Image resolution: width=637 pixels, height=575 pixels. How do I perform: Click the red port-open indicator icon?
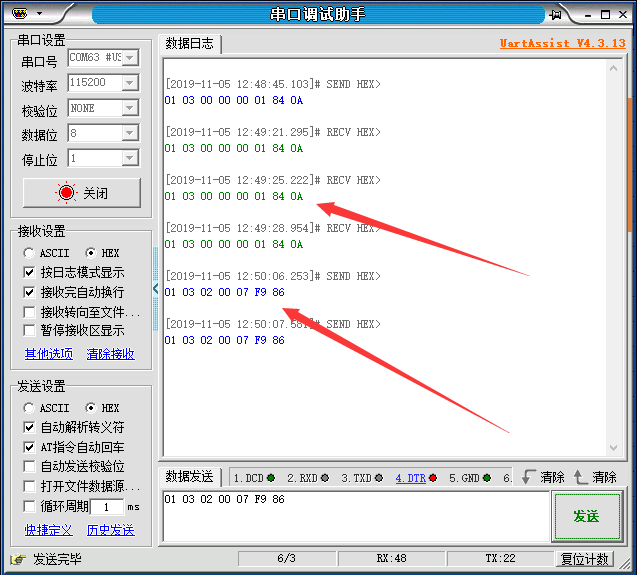66,193
